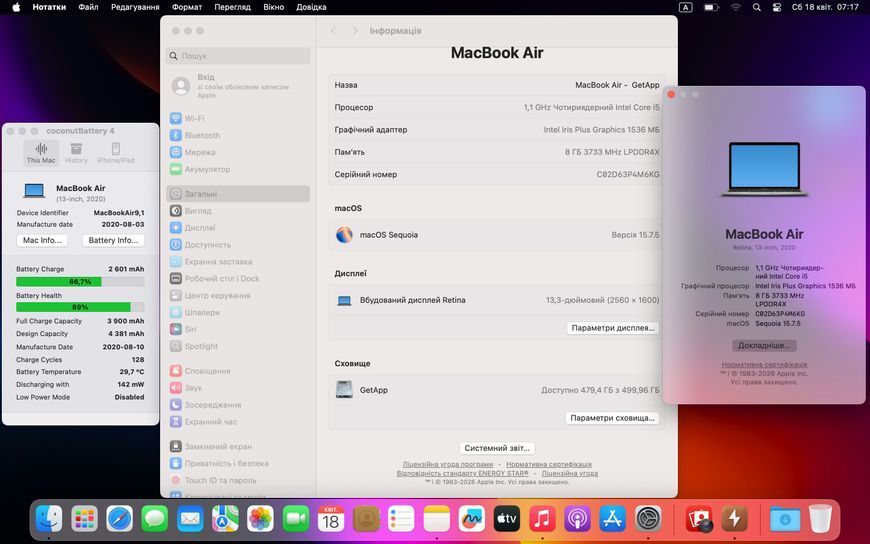
Task: Open Параметри сховища... button
Action: pos(613,418)
